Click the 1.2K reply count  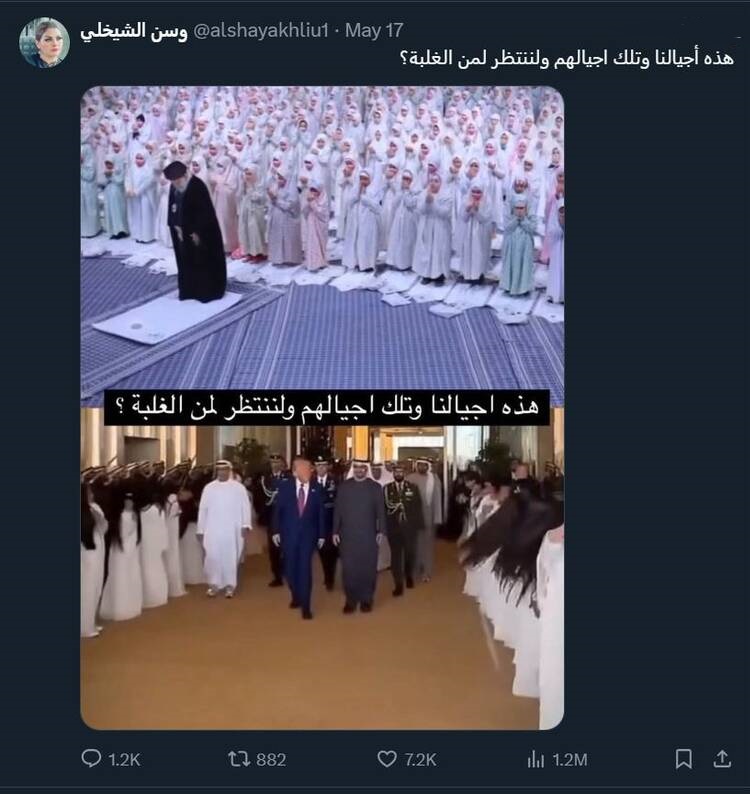tap(124, 760)
